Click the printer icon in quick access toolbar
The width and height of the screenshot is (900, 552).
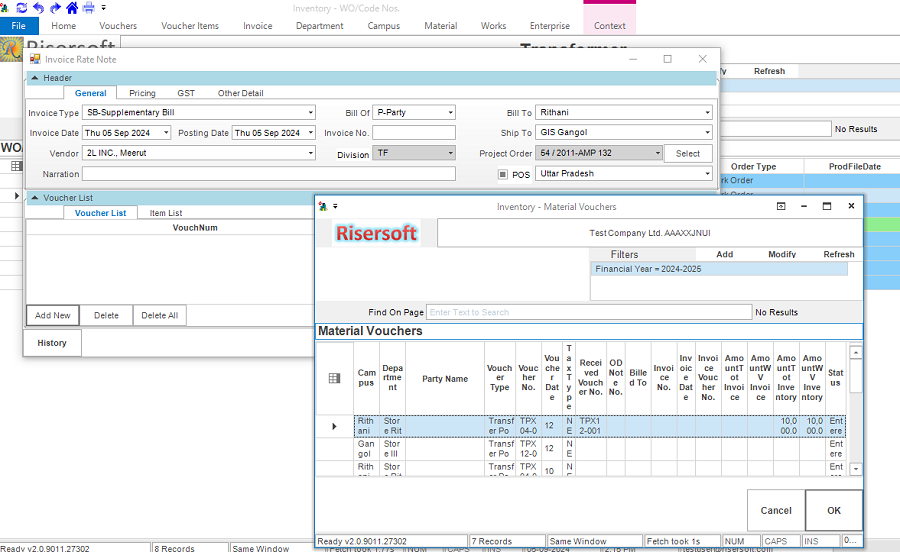tap(89, 8)
